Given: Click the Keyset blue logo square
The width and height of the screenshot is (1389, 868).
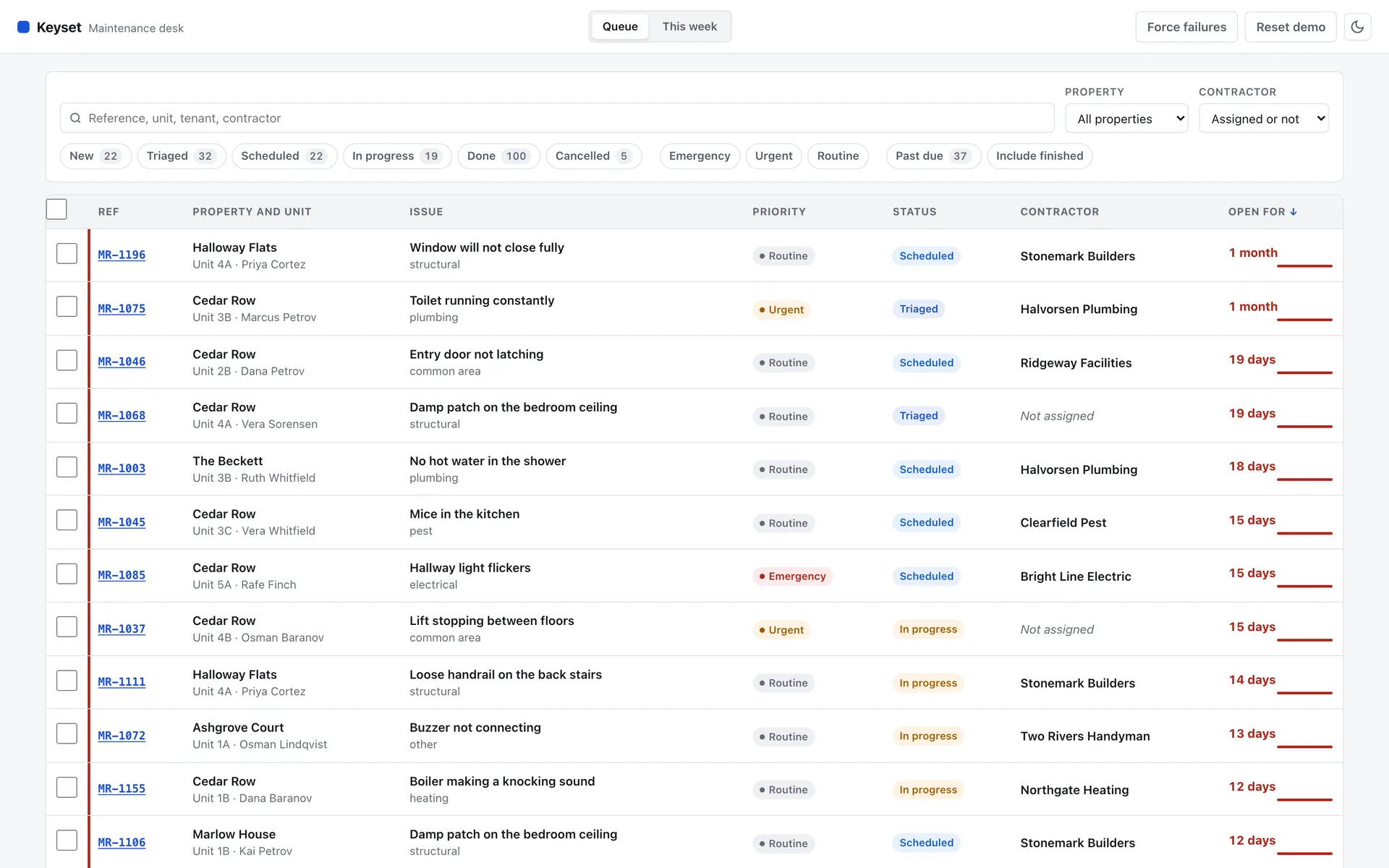Looking at the screenshot, I should [23, 27].
